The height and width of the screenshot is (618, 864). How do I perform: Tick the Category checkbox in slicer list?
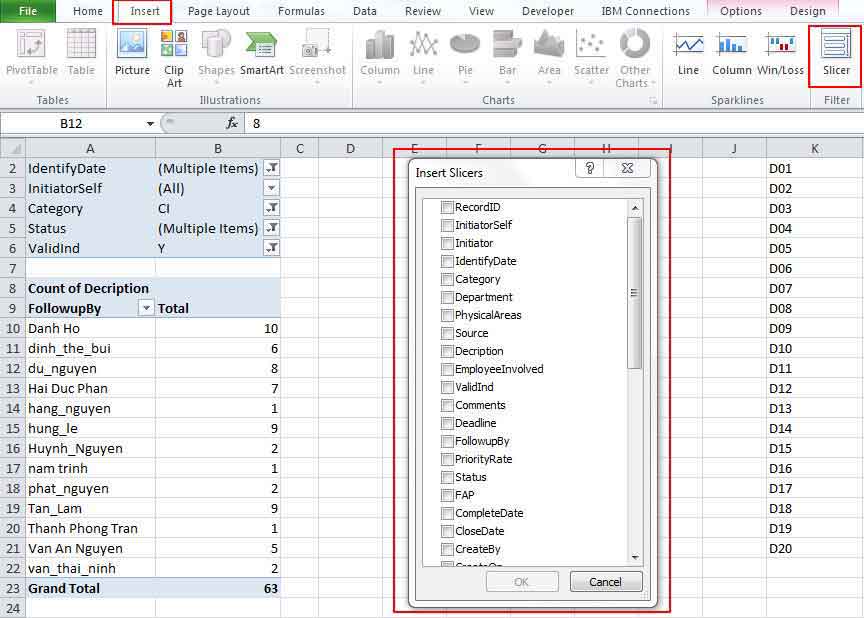pyautogui.click(x=447, y=279)
